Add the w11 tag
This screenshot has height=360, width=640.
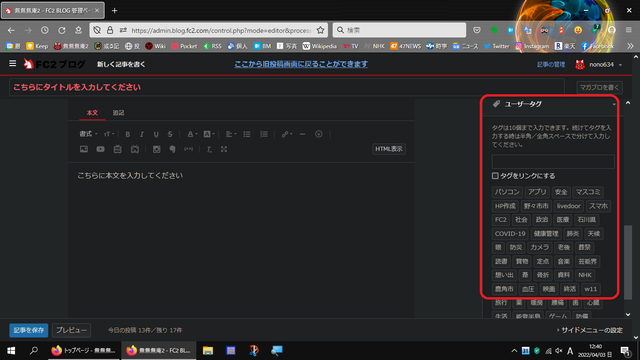click(591, 289)
